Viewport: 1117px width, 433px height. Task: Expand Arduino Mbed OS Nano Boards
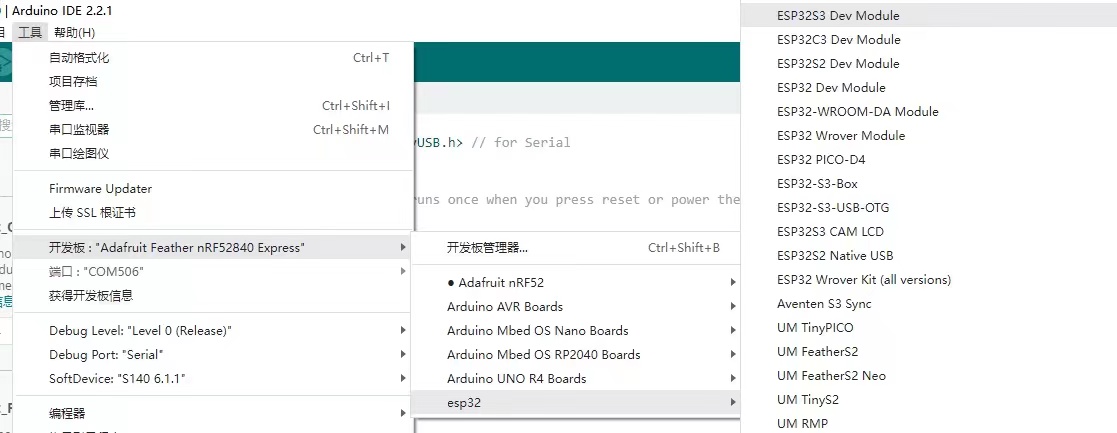pos(576,330)
